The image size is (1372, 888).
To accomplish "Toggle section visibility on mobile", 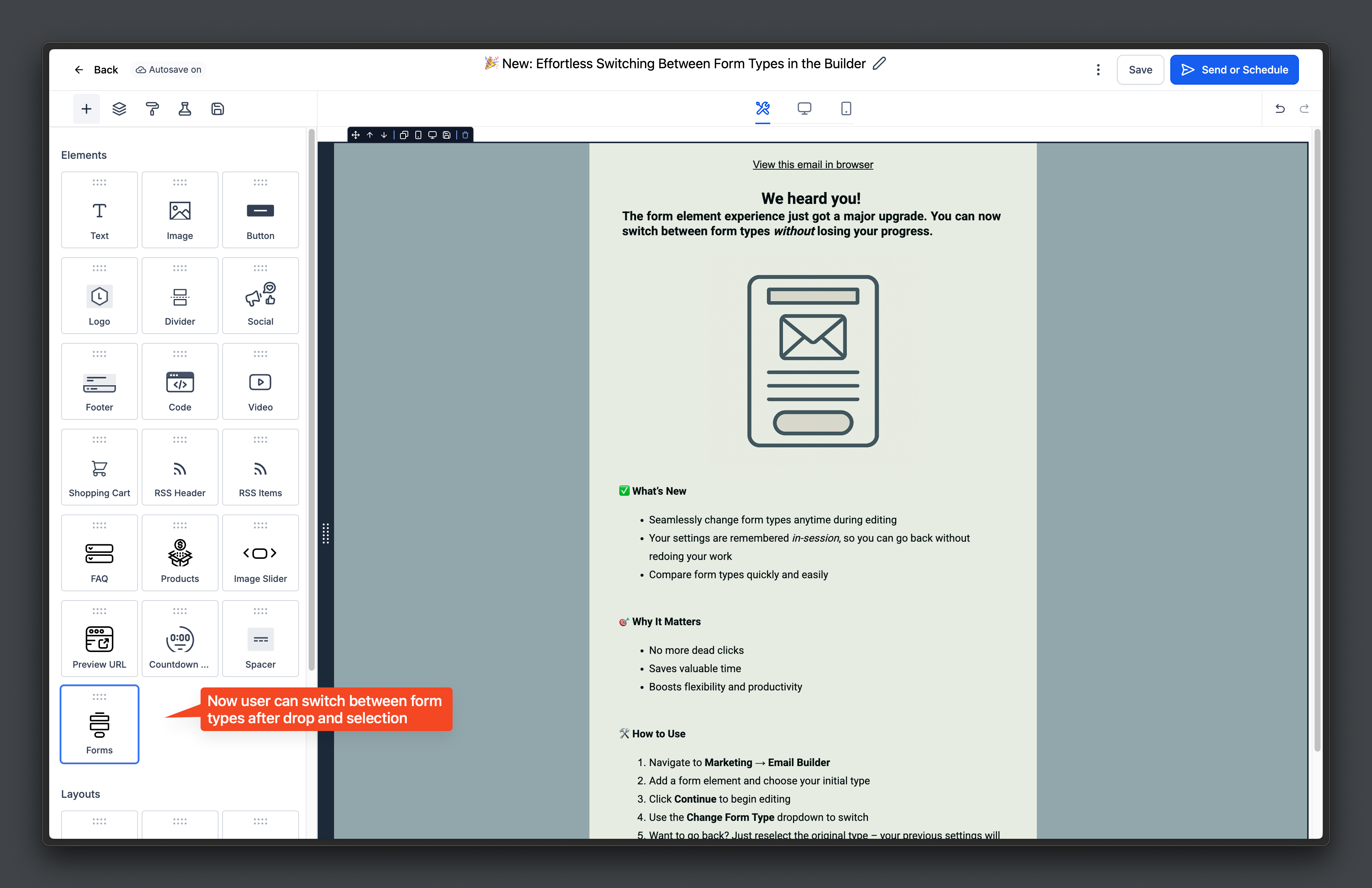I will pyautogui.click(x=418, y=135).
